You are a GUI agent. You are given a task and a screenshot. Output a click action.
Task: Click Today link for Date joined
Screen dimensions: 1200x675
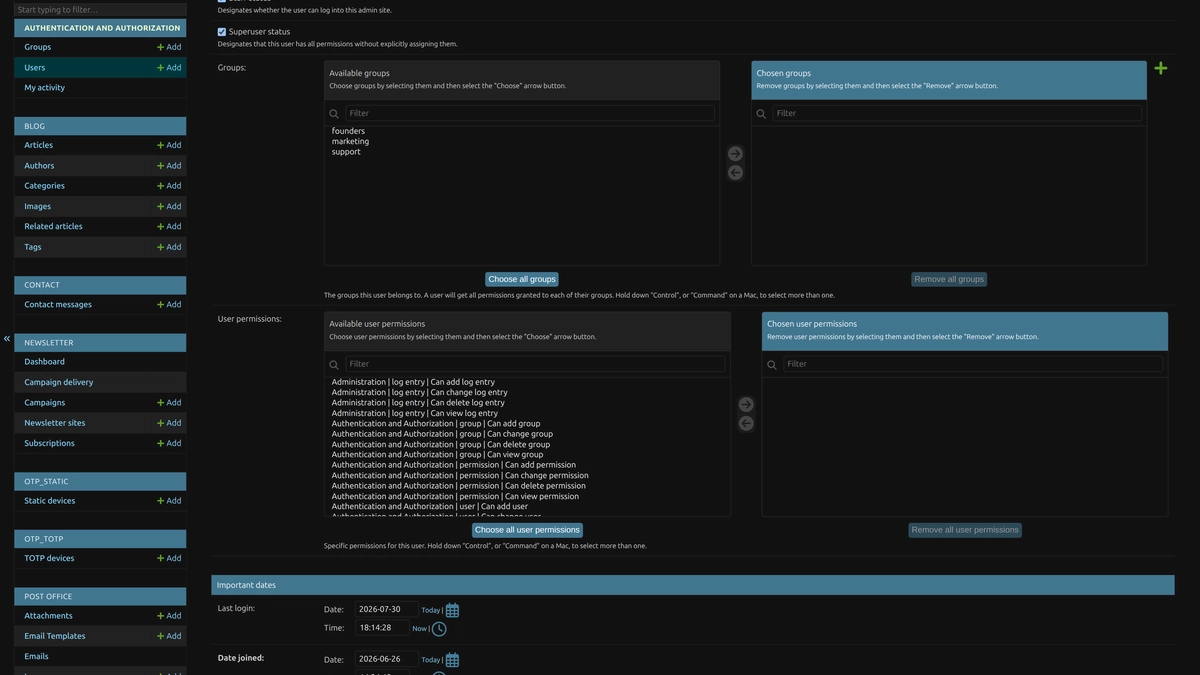[430, 660]
